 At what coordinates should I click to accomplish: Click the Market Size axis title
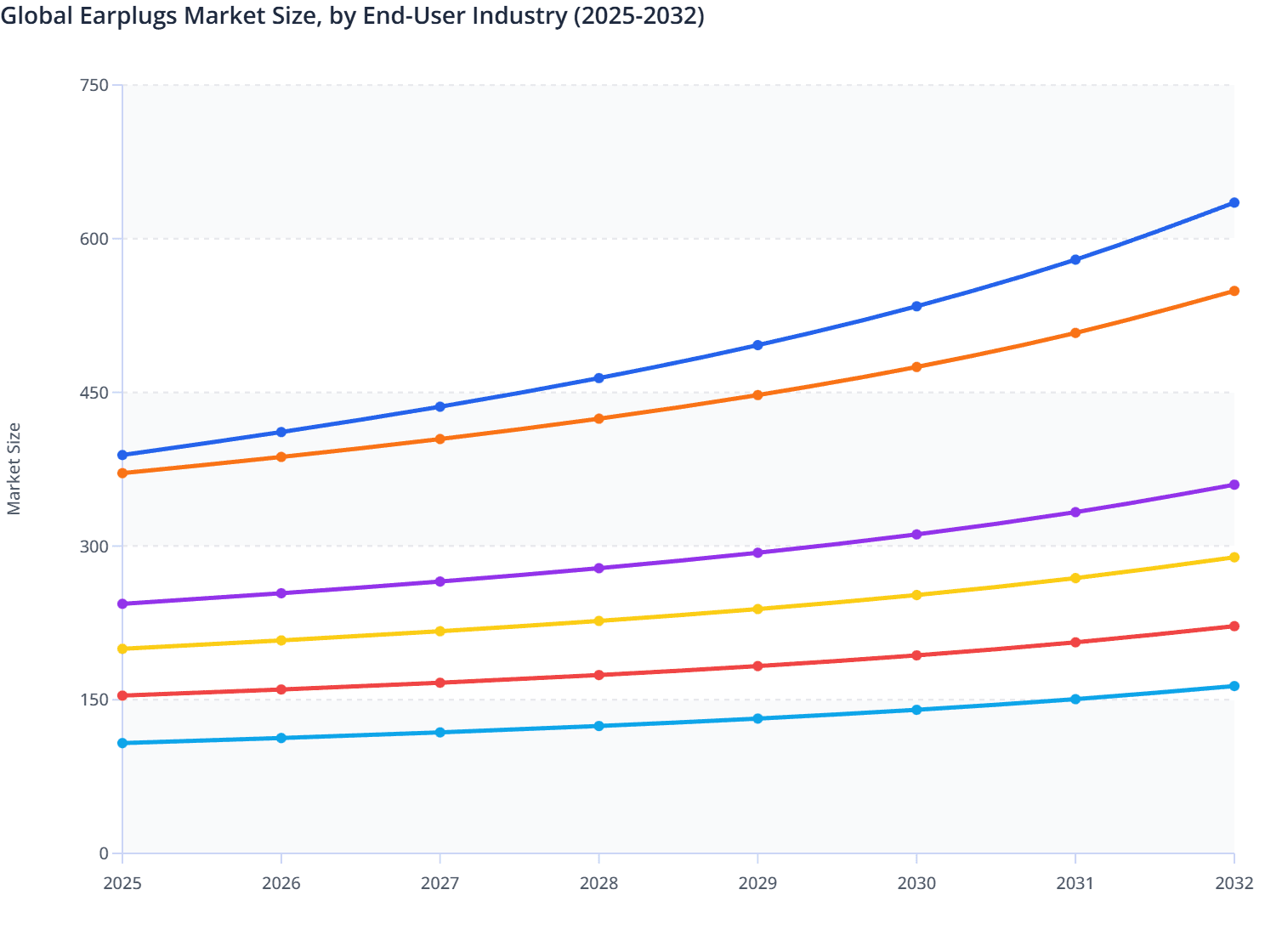14,469
